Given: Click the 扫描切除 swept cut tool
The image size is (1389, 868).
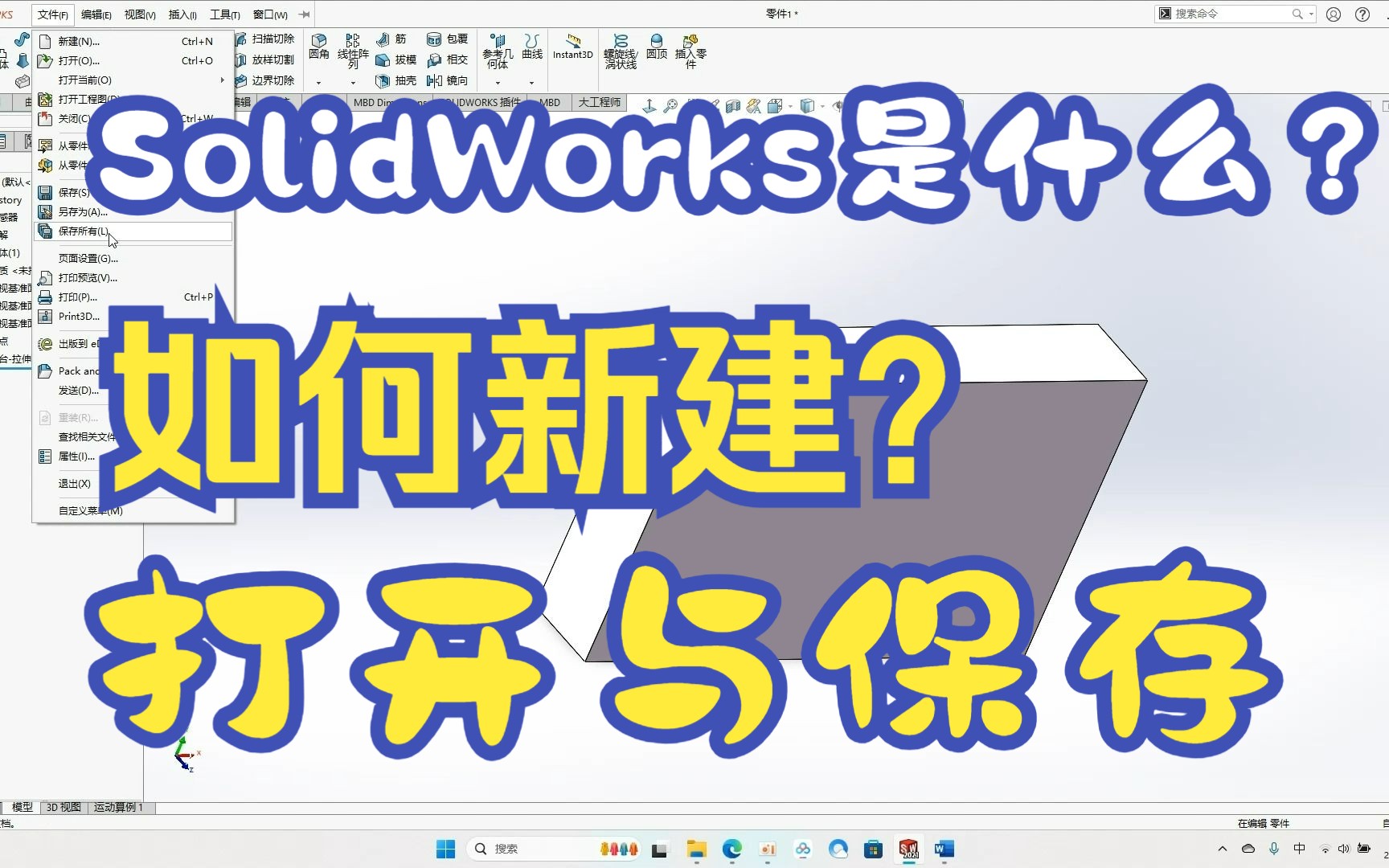Looking at the screenshot, I should pos(265,39).
